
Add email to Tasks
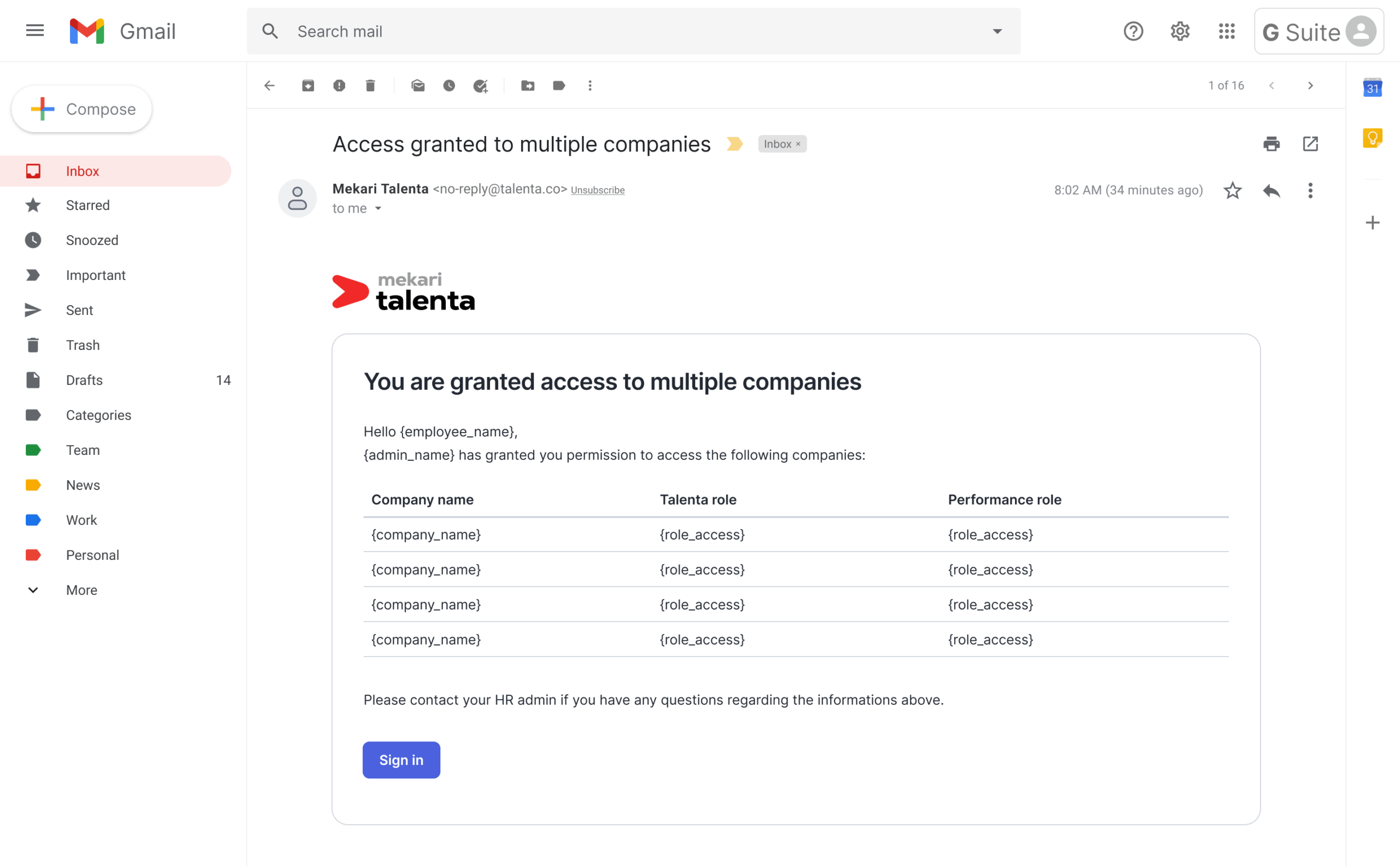pyautogui.click(x=480, y=86)
